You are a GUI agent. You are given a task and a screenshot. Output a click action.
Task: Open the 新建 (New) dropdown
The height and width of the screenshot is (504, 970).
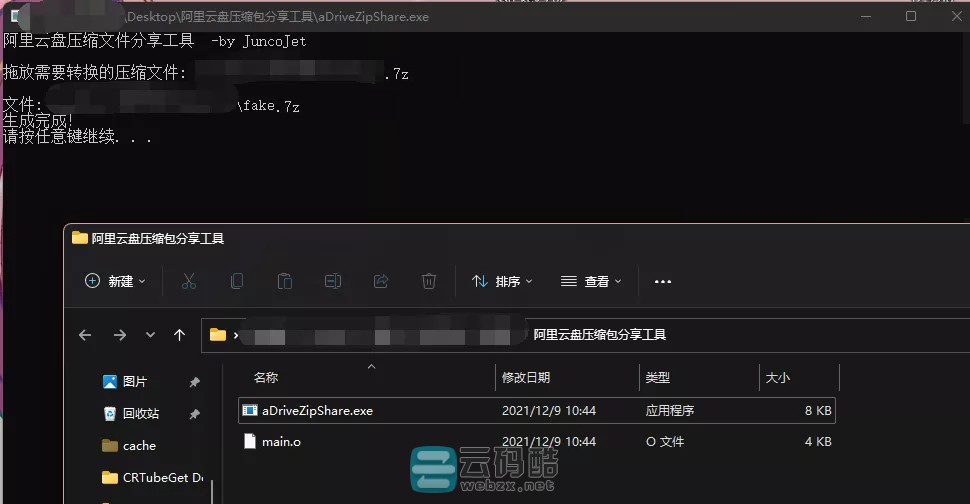[115, 281]
